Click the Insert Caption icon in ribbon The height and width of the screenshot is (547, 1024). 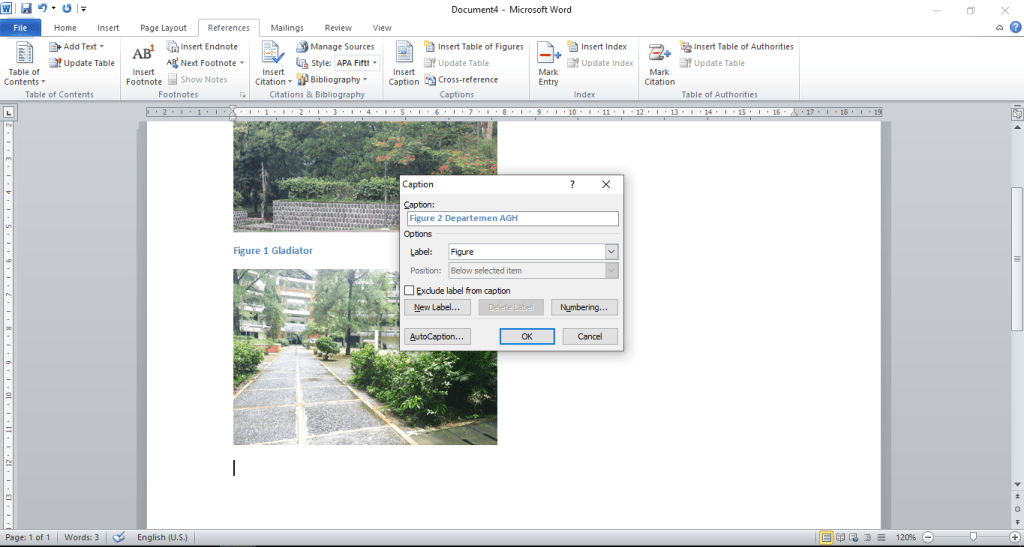click(x=404, y=54)
